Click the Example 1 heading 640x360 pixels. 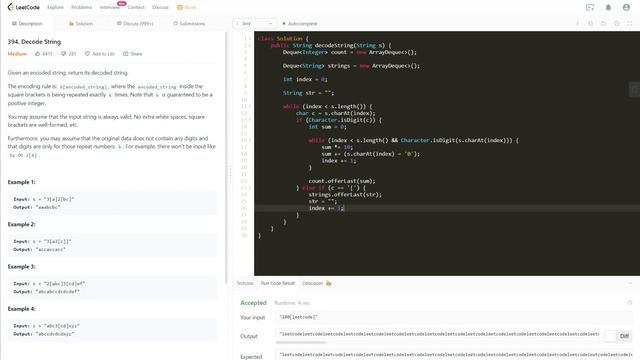pyautogui.click(x=21, y=182)
